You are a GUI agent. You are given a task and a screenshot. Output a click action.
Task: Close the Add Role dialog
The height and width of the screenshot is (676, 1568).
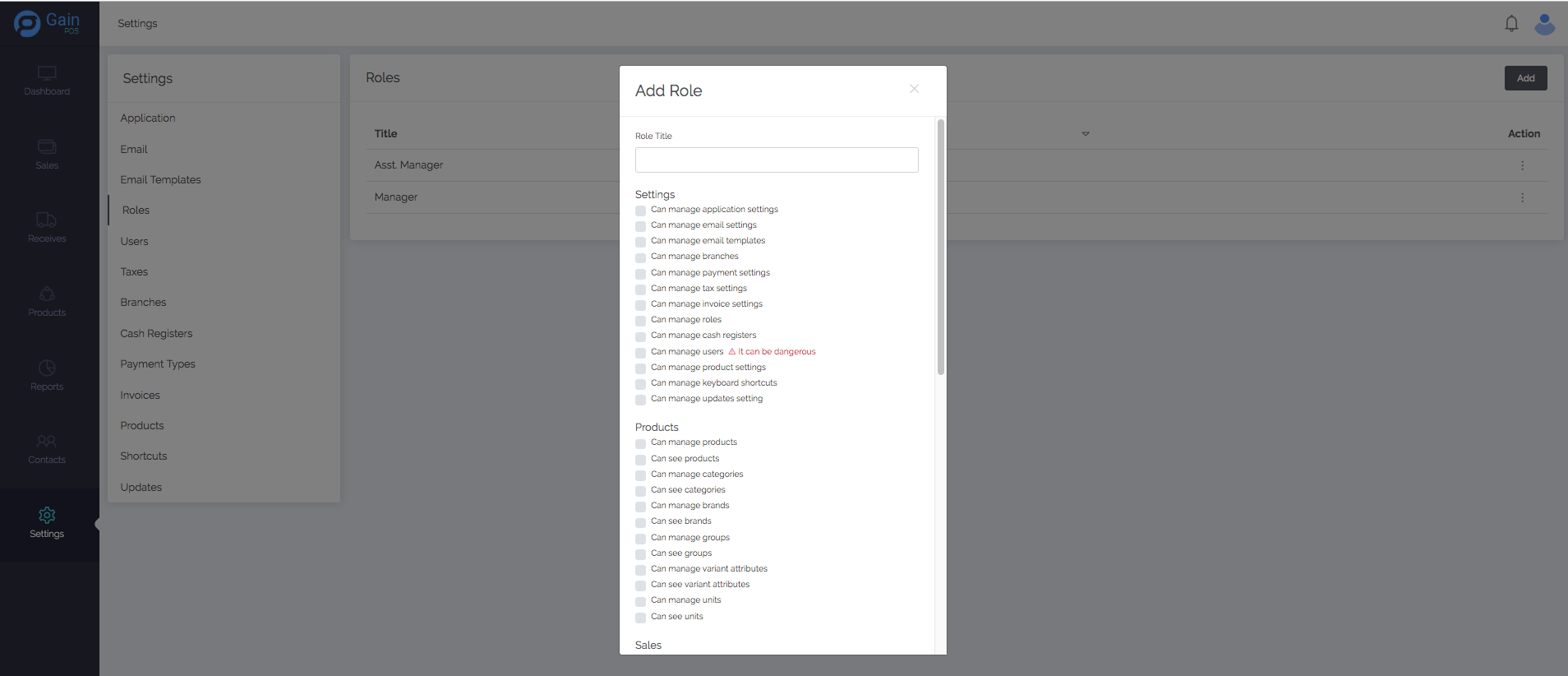coord(914,89)
